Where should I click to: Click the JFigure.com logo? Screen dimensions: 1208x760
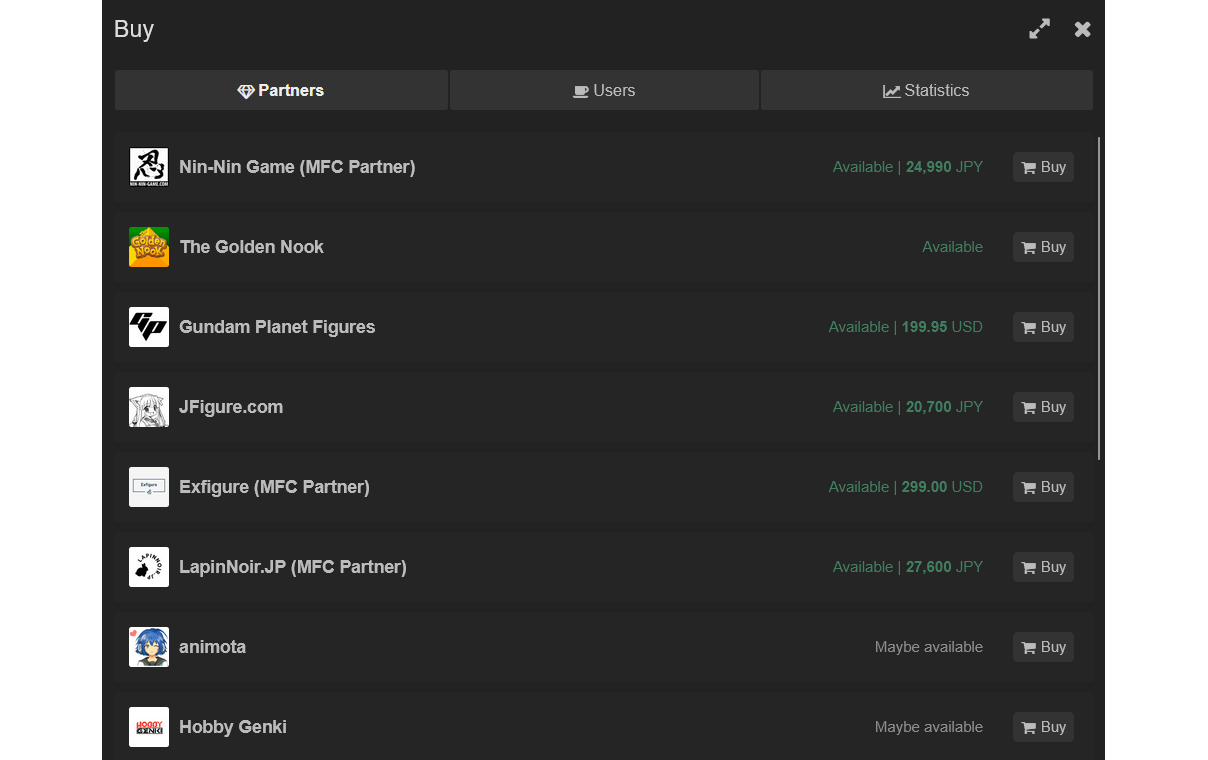tap(149, 407)
